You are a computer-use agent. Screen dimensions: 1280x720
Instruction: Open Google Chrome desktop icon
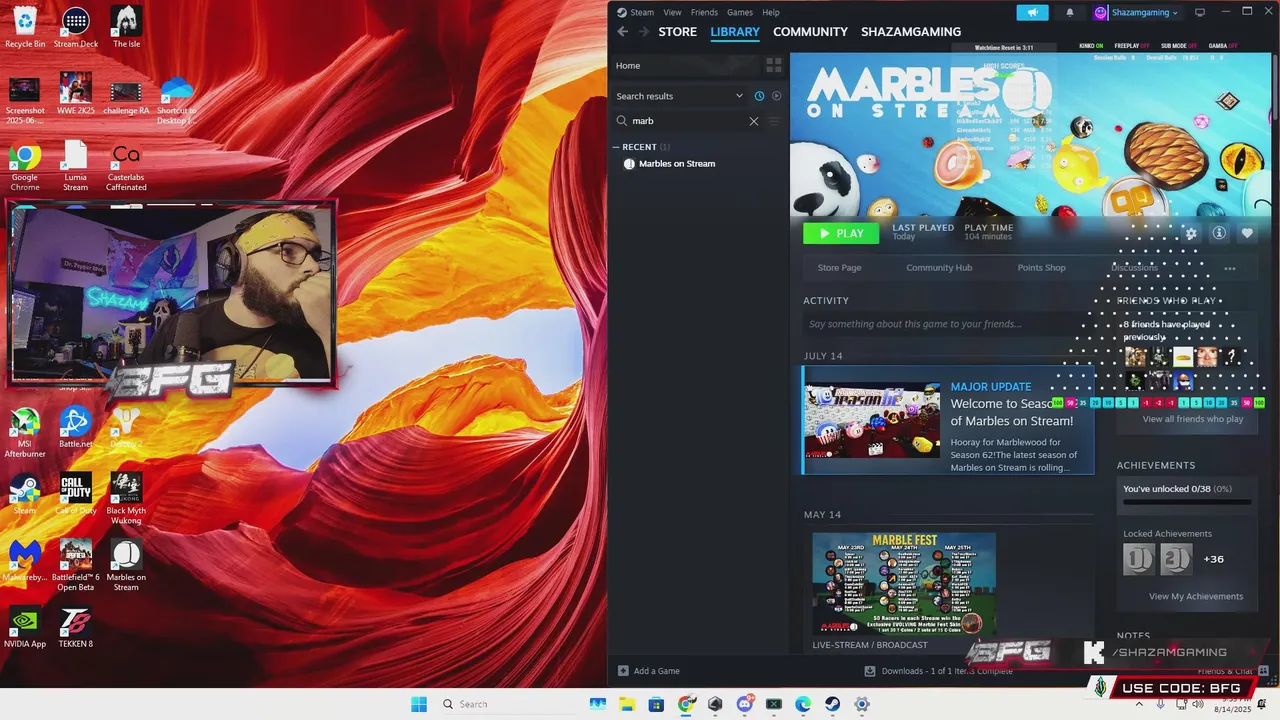pos(25,167)
